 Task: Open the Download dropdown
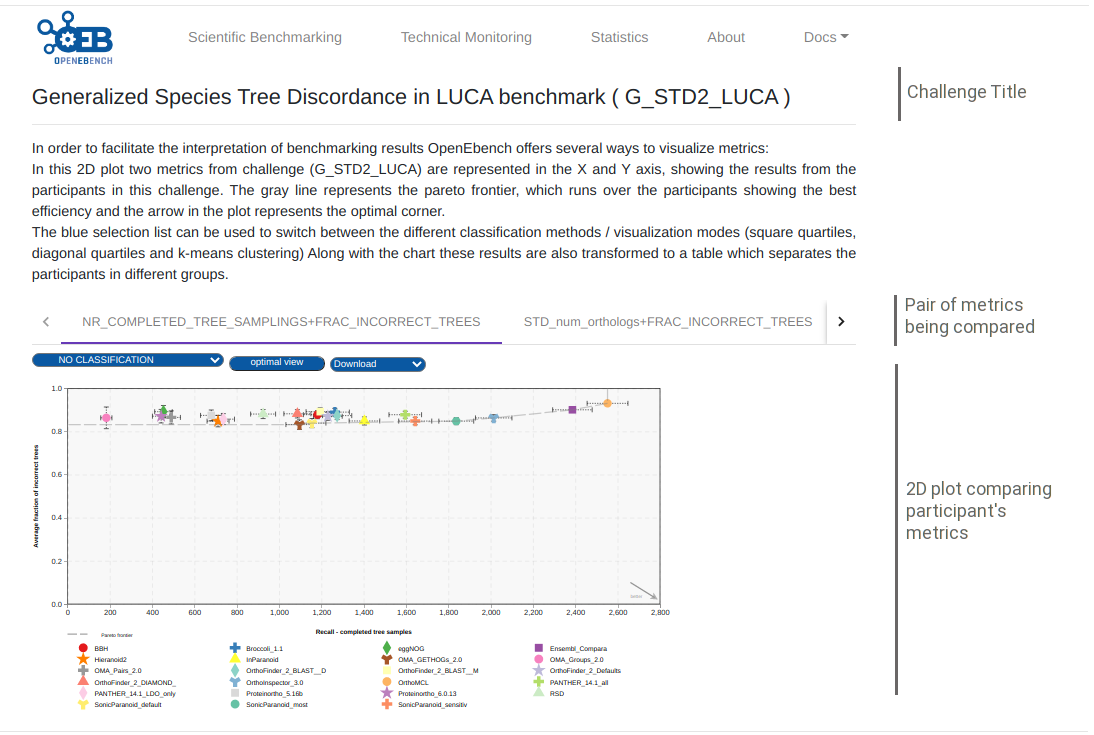(377, 364)
